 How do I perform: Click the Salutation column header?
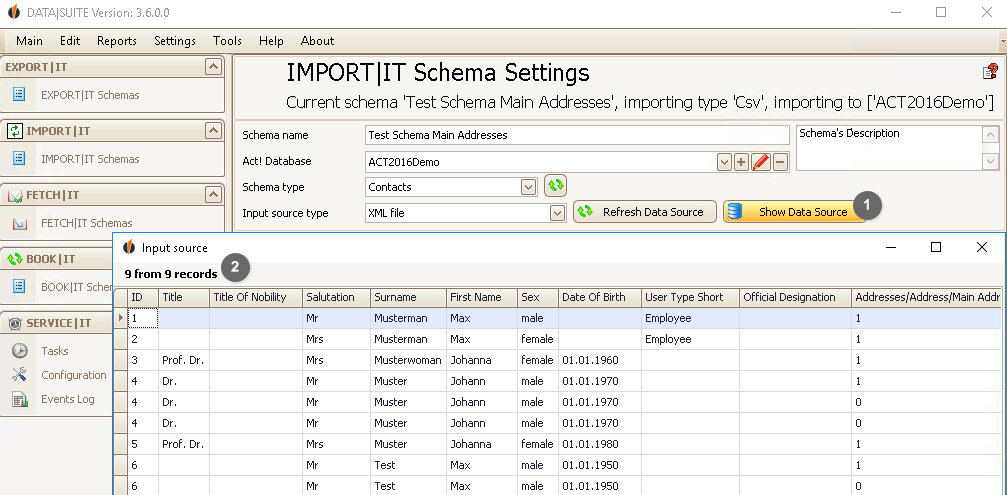337,297
